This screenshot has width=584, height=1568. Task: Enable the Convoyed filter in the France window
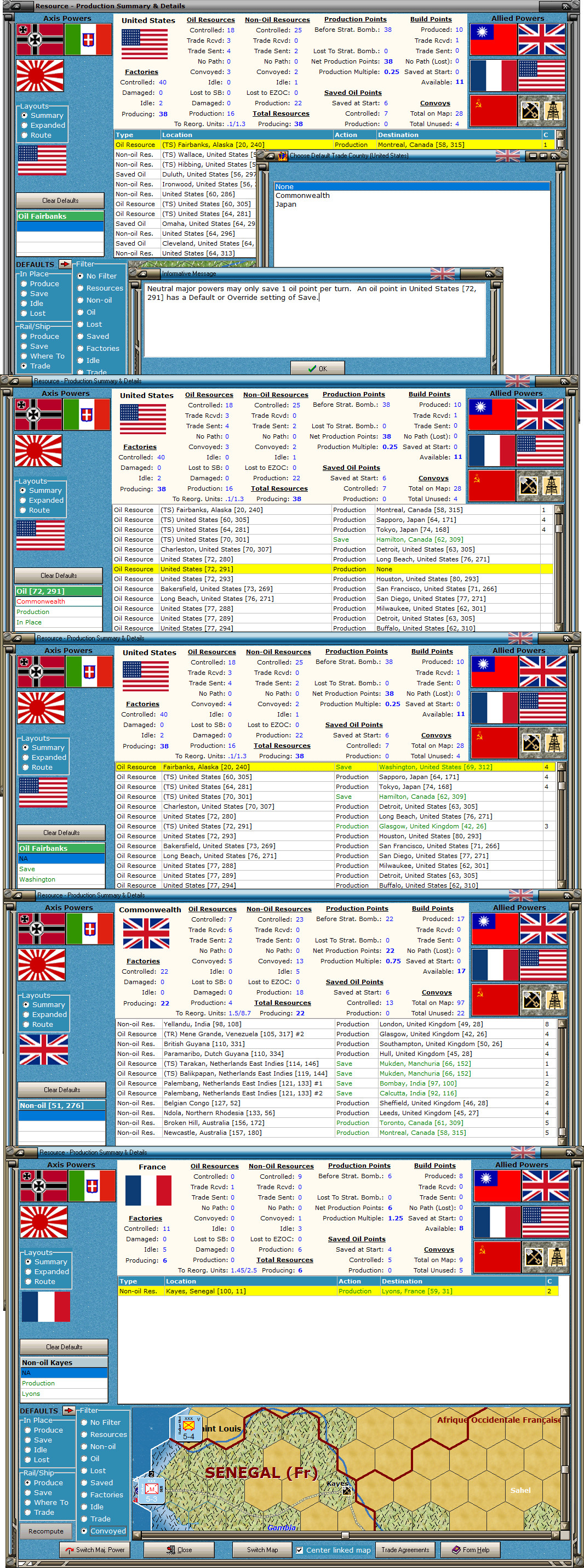(104, 1531)
